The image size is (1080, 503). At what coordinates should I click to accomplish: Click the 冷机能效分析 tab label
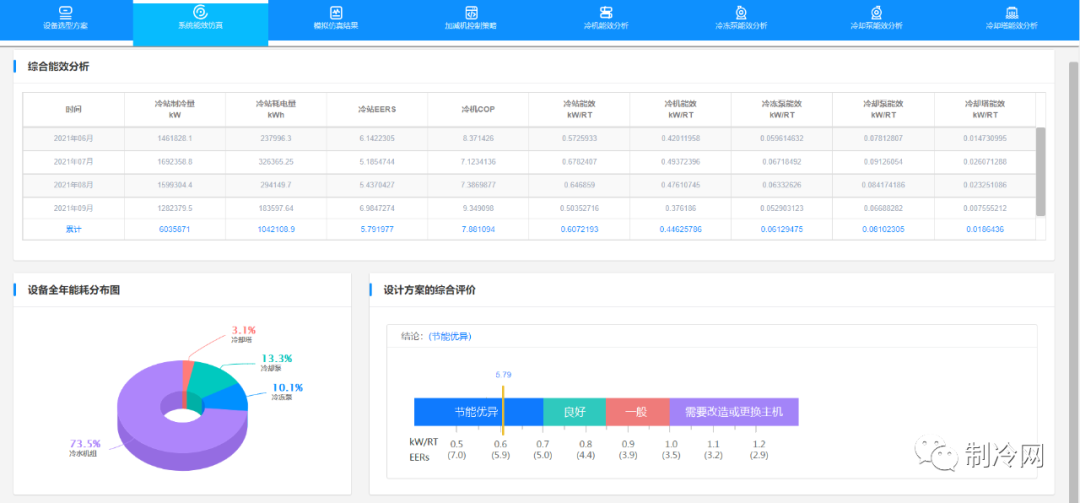pyautogui.click(x=605, y=25)
